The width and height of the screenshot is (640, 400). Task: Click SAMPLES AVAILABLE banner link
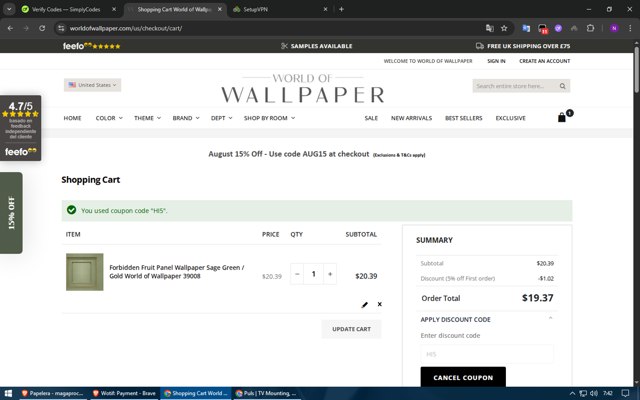317,46
